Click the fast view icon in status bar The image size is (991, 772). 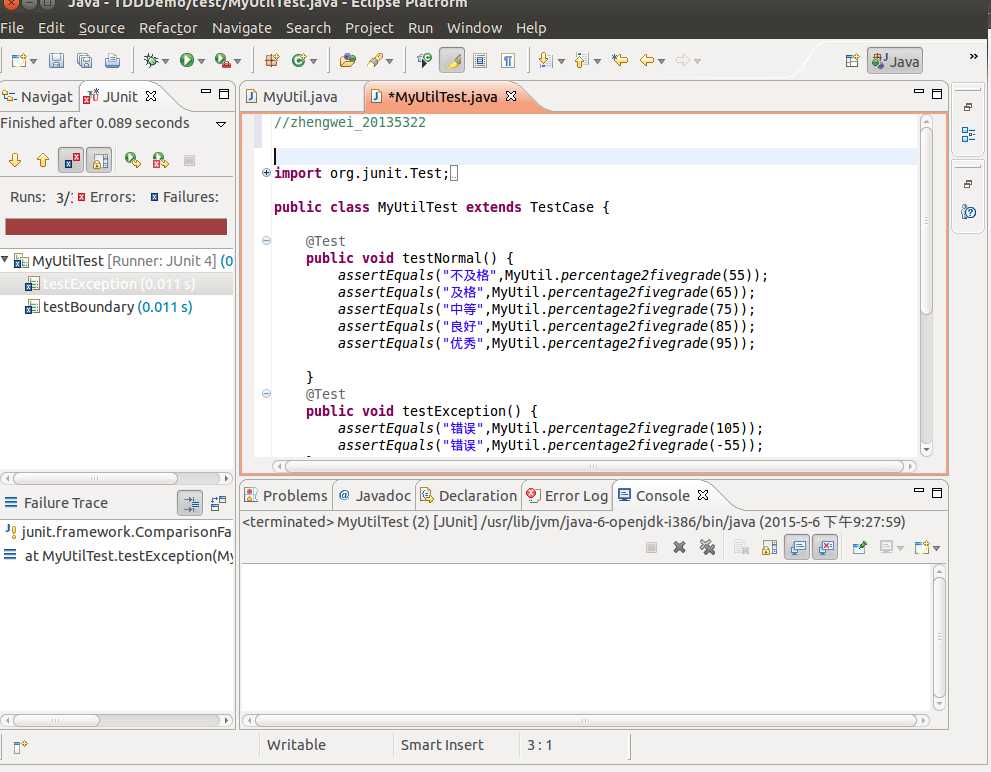click(20, 747)
